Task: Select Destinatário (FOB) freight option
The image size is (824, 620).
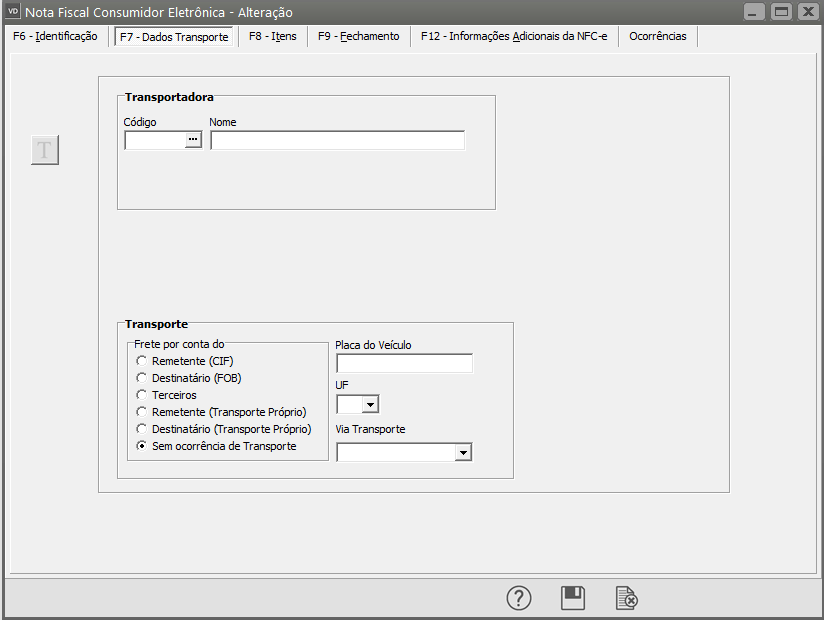Action: click(x=142, y=378)
